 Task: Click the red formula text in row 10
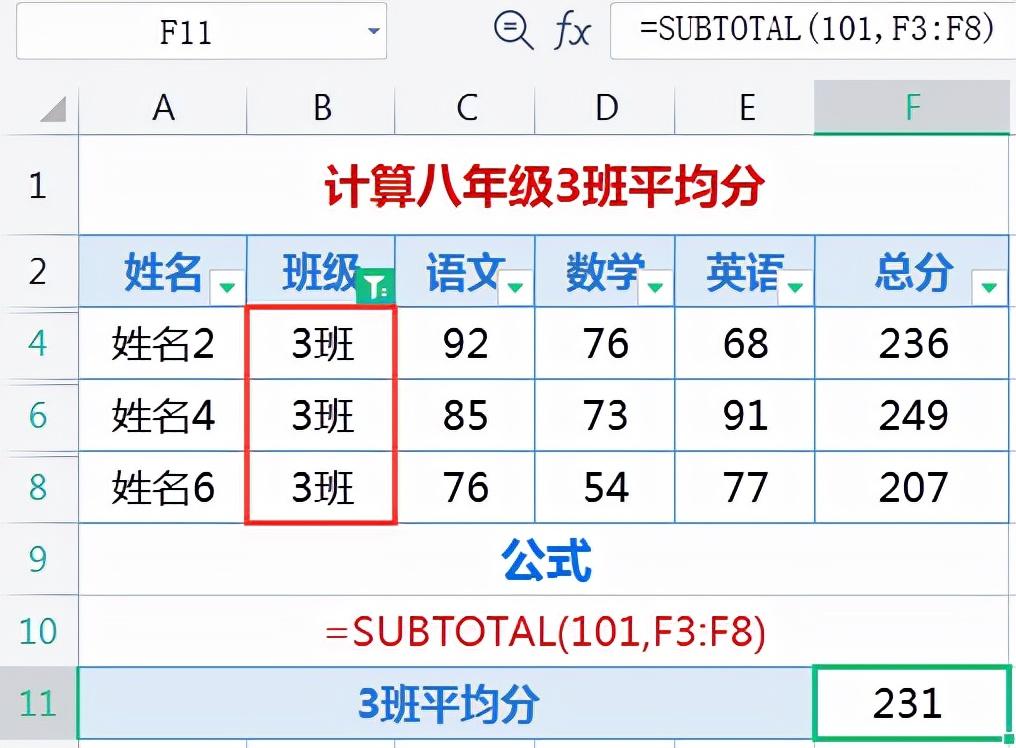point(545,631)
